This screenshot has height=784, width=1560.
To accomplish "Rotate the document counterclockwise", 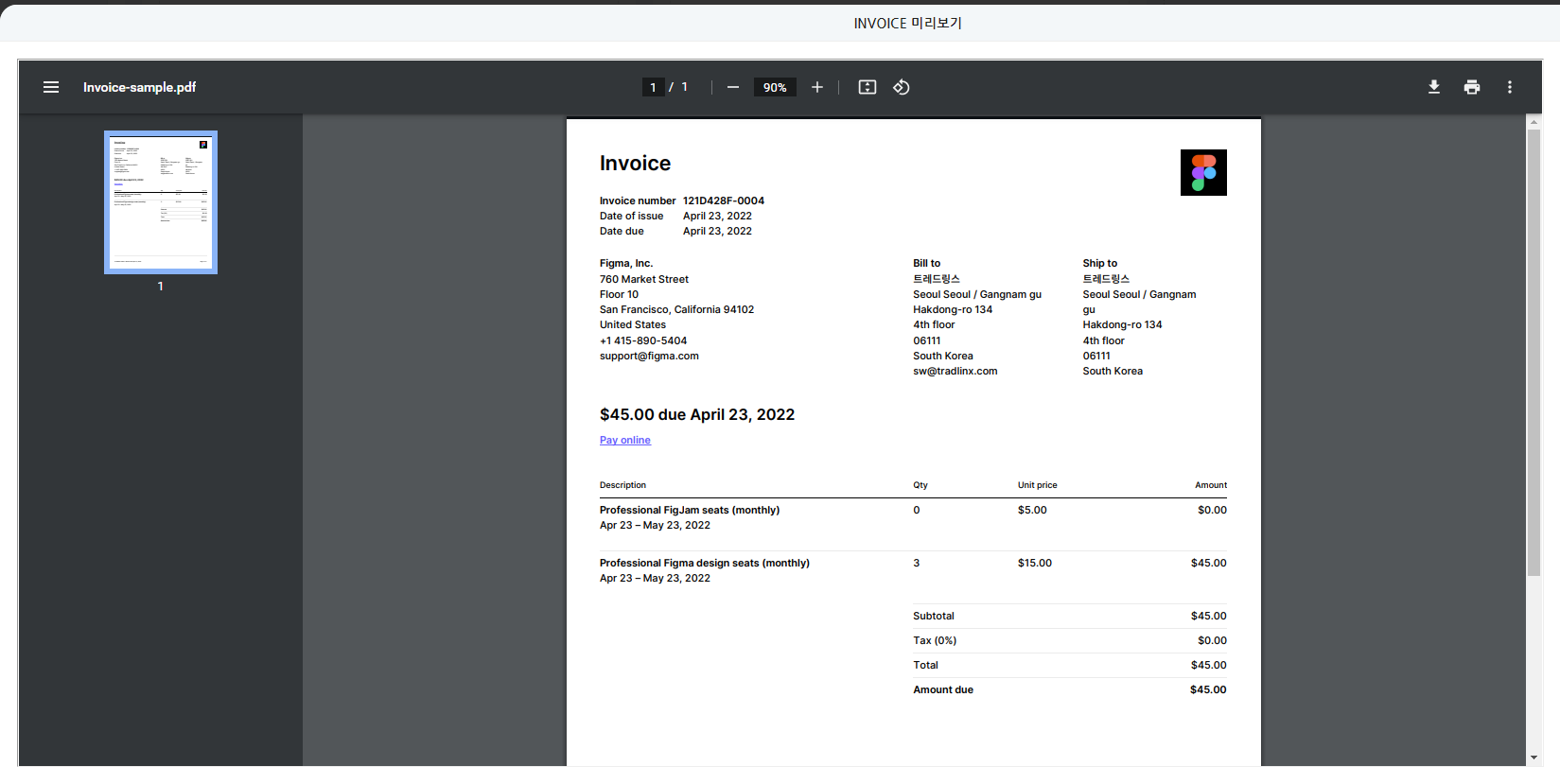I will coord(902,87).
